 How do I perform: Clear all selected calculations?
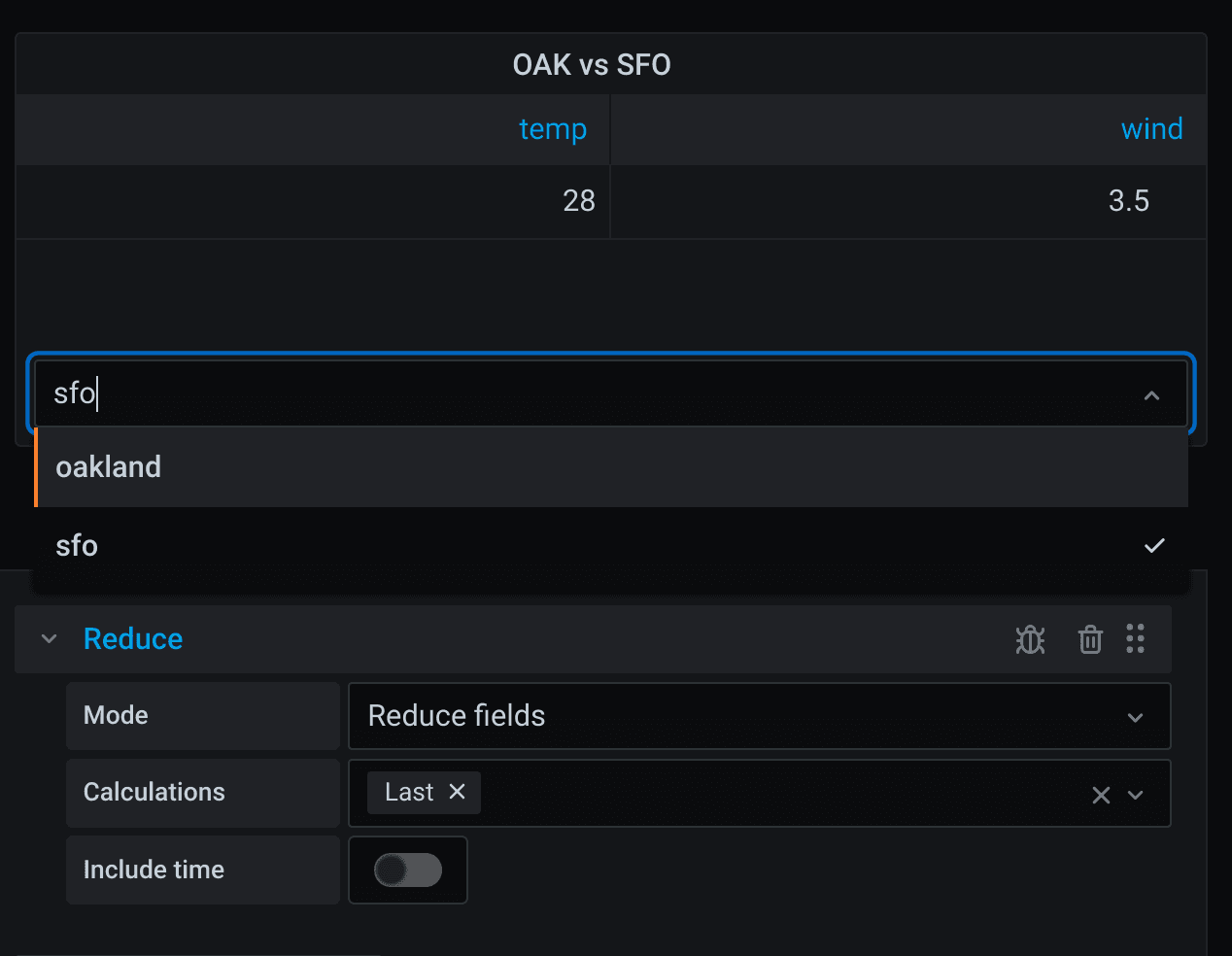coord(1101,795)
